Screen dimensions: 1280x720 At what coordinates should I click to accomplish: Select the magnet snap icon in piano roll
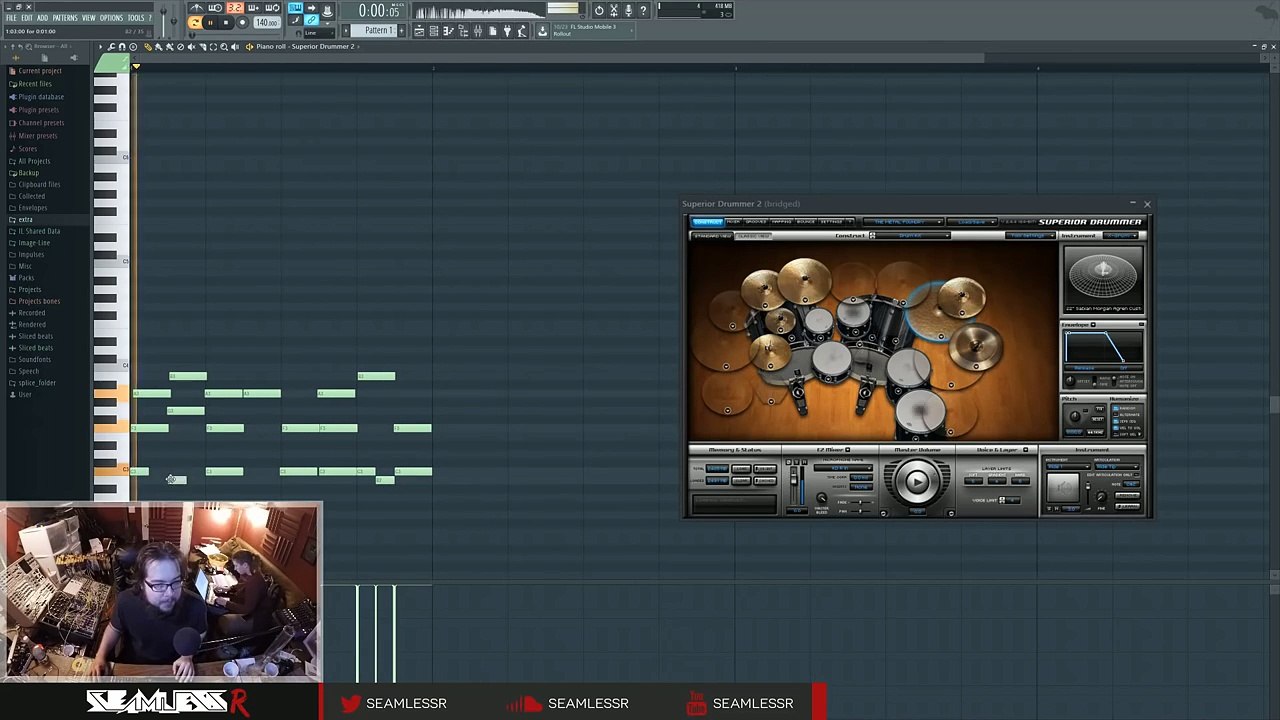(x=122, y=47)
